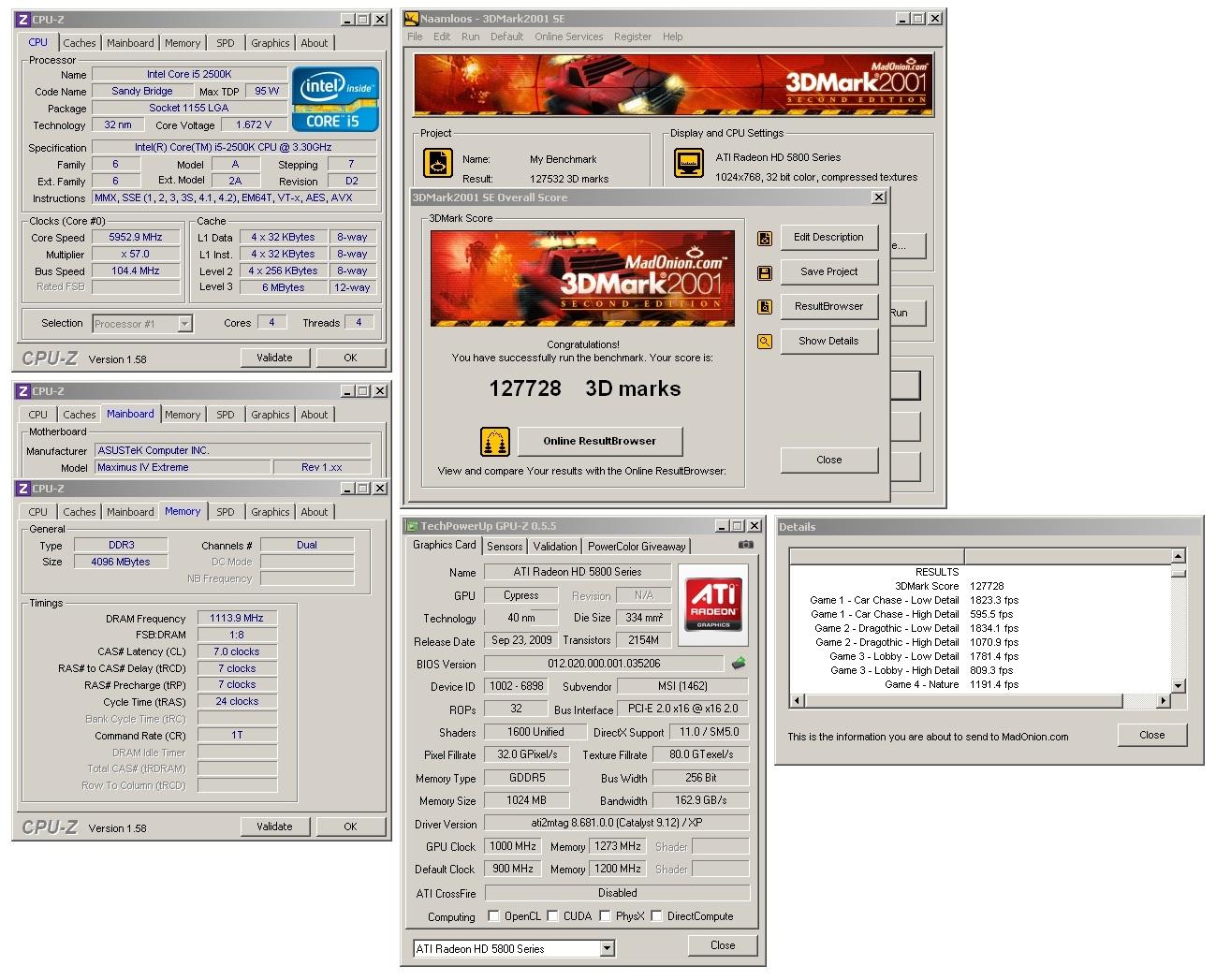Open the Register menu

point(633,37)
